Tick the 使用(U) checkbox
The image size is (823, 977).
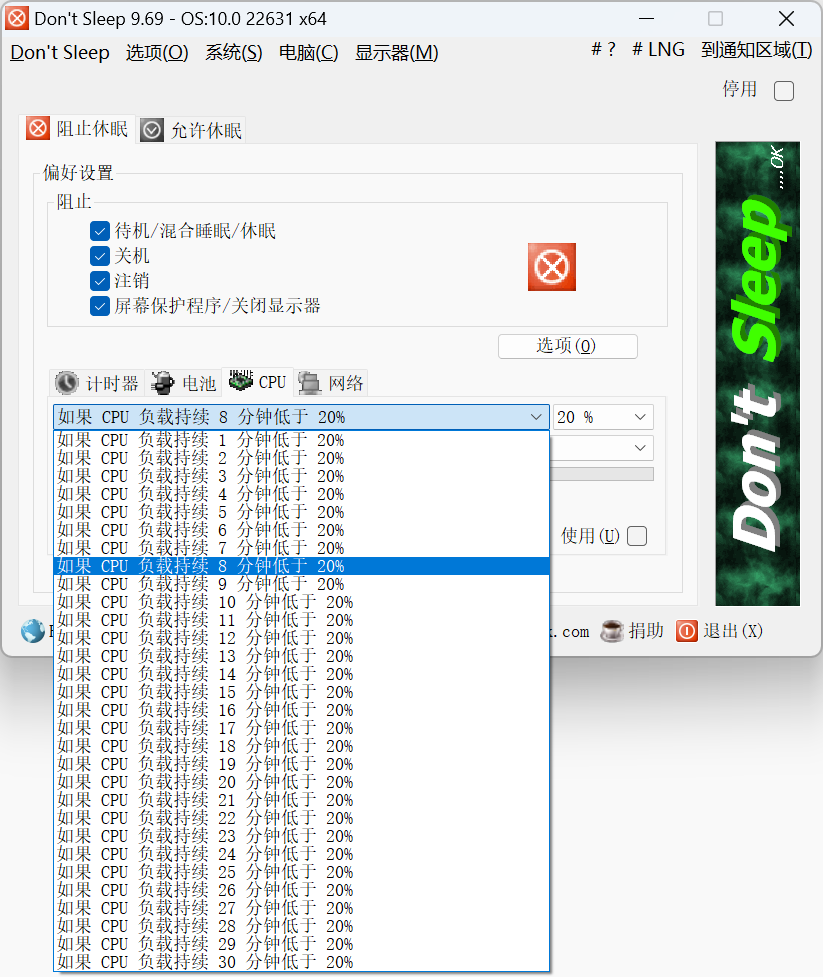(x=637, y=536)
